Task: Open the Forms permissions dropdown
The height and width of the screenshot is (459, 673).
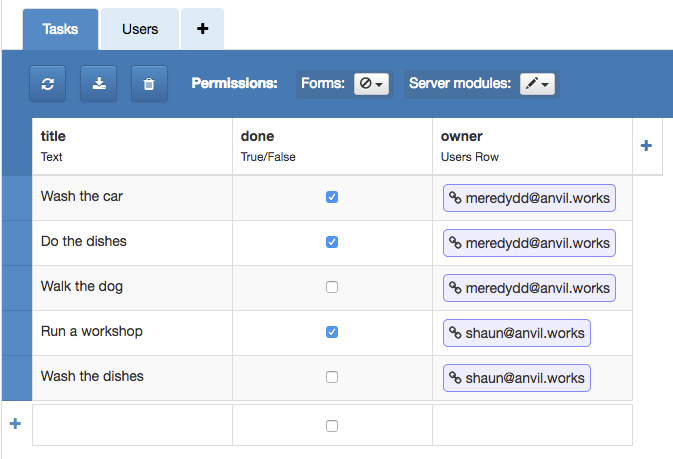Action: 371,84
